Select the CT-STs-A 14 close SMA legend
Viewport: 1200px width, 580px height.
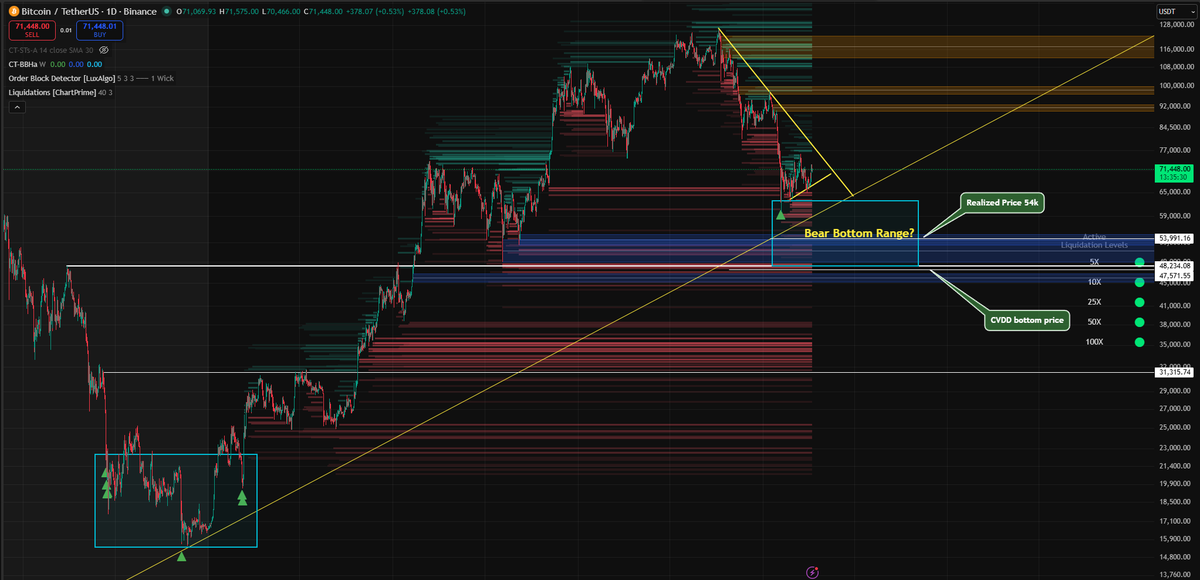(51, 49)
